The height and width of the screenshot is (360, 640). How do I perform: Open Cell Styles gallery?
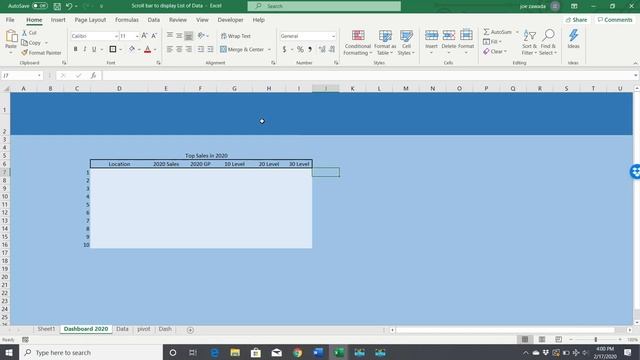point(406,42)
